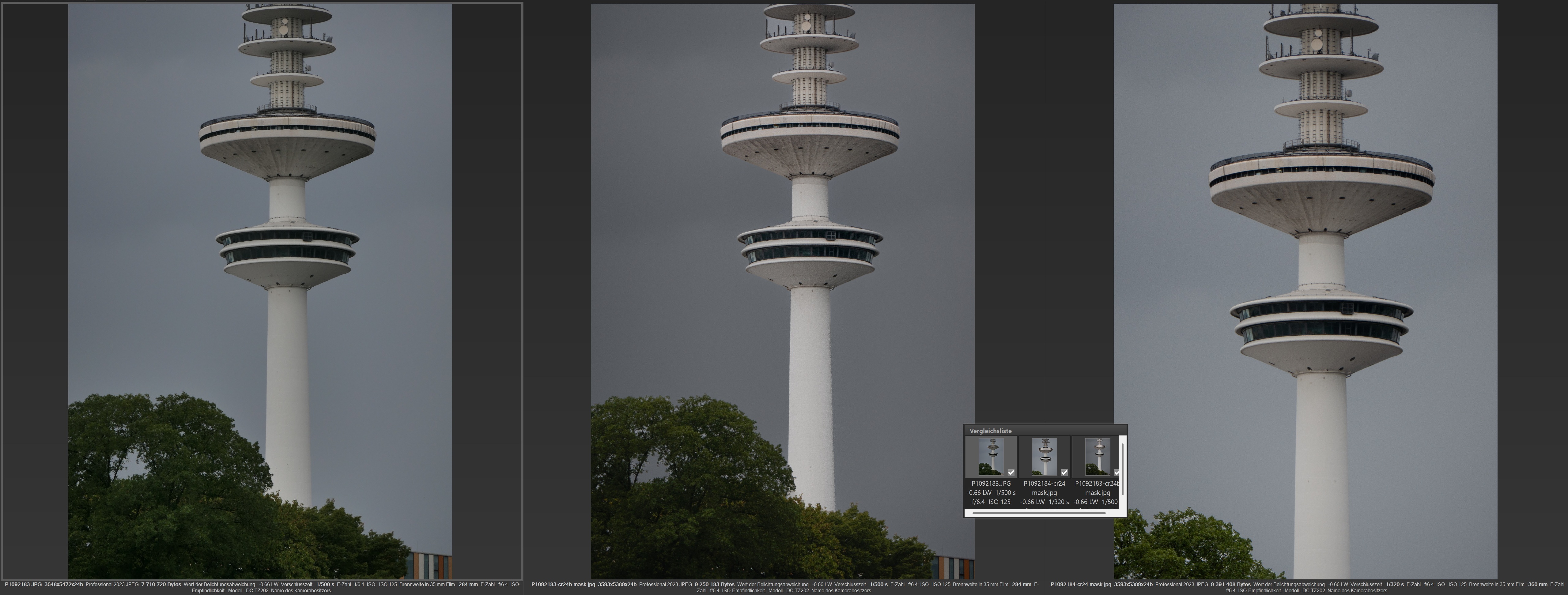Toggle the checkbox on the P1092183-cr24b thumbnail
This screenshot has width=1568, height=595.
pyautogui.click(x=1116, y=472)
